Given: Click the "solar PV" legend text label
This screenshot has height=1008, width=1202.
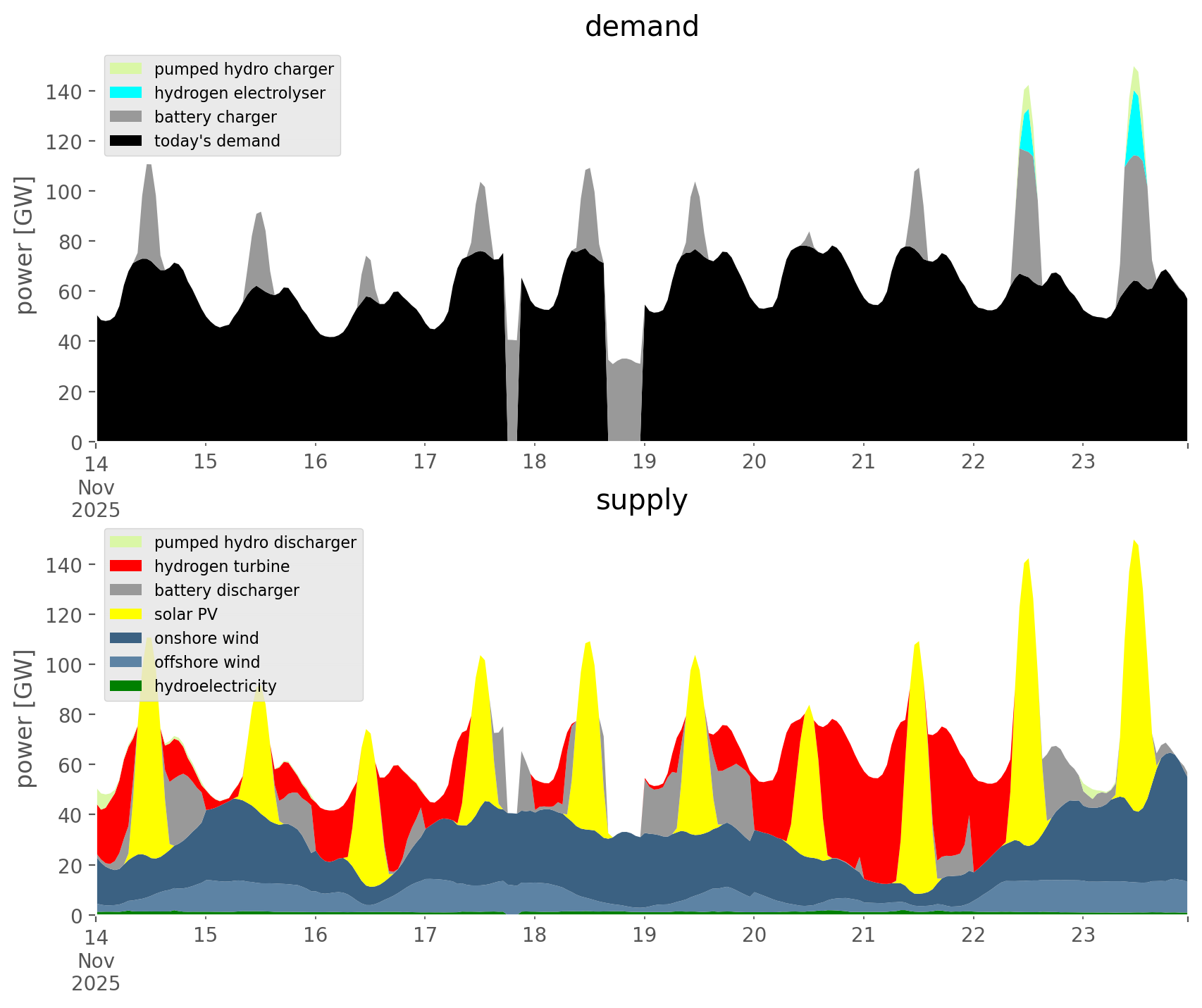Looking at the screenshot, I should (186, 614).
